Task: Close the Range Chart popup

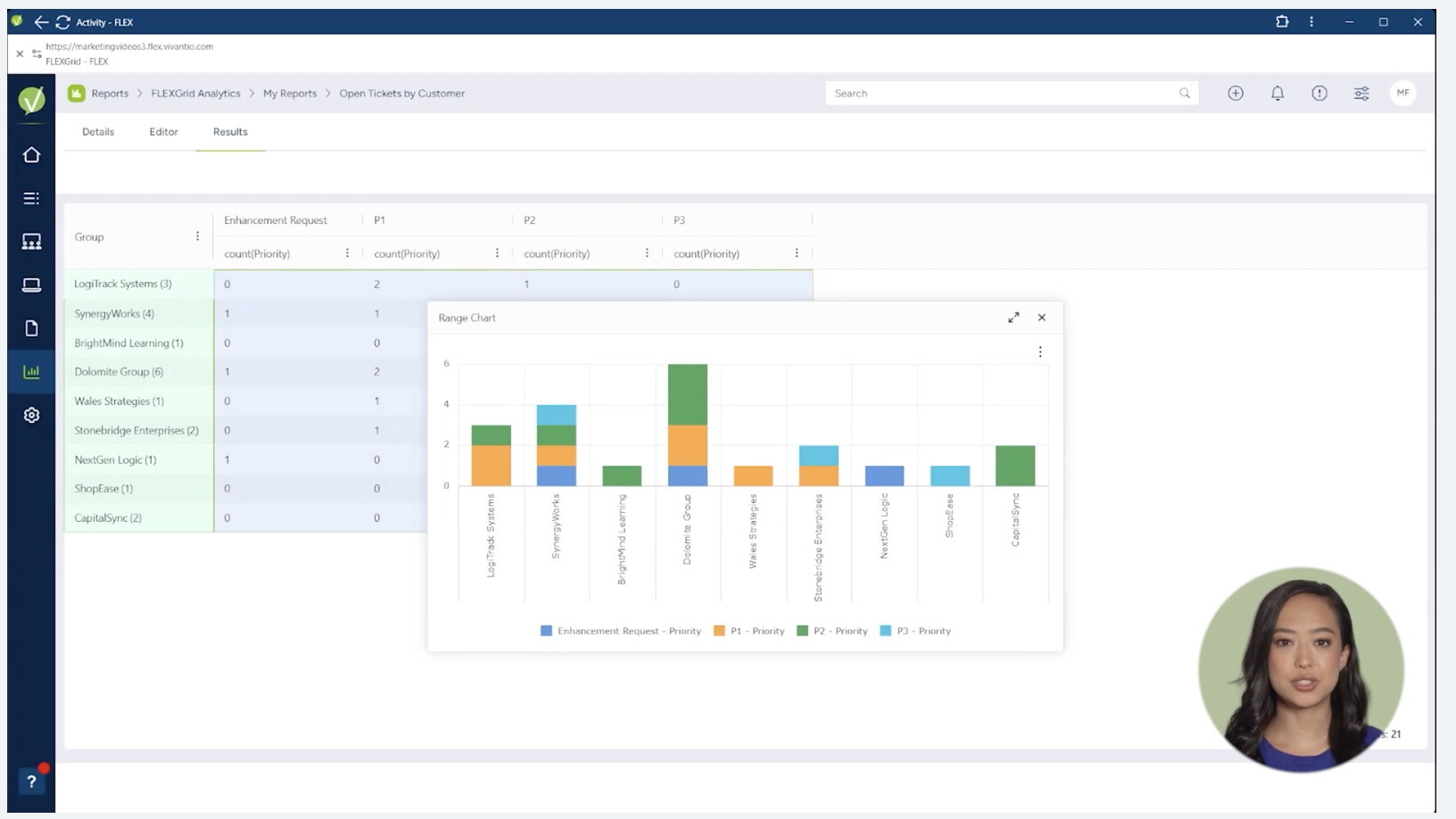Action: pos(1041,318)
